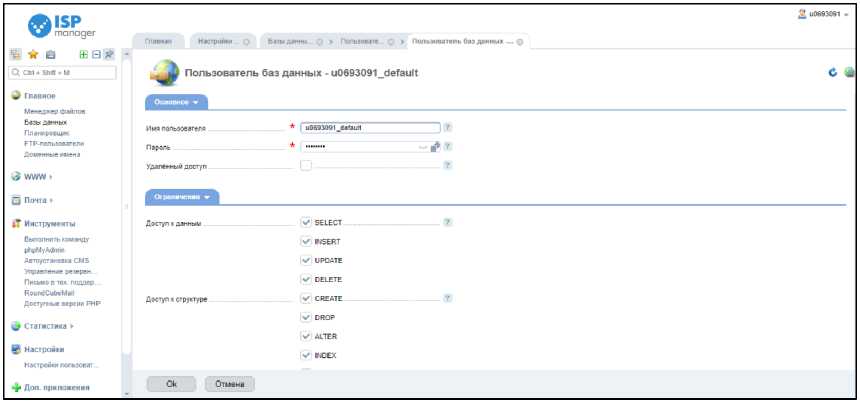Show favorites with the star icon
Screen dimensions: 860x403
pyautogui.click(x=33, y=54)
